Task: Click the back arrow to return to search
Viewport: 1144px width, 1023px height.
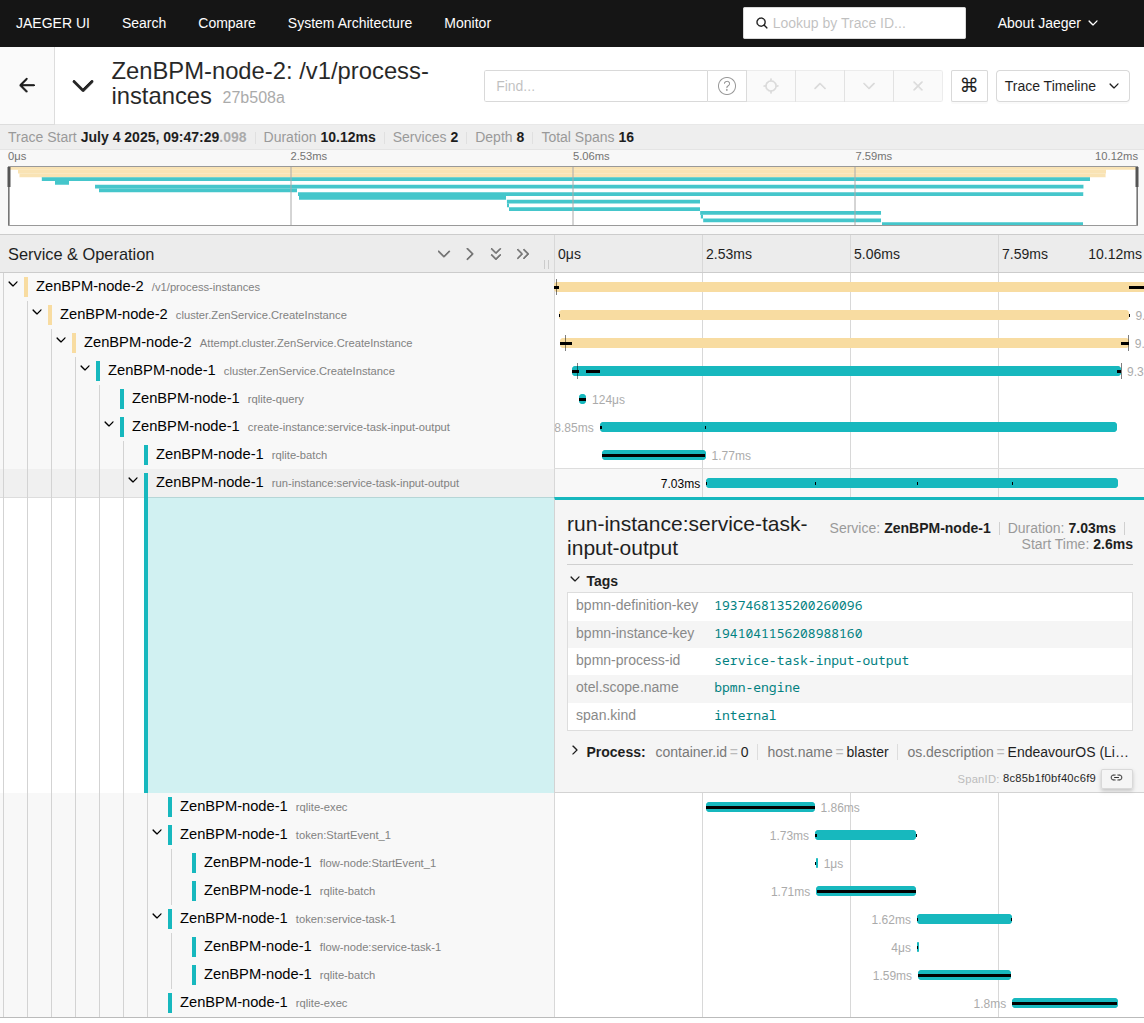Action: 26,85
